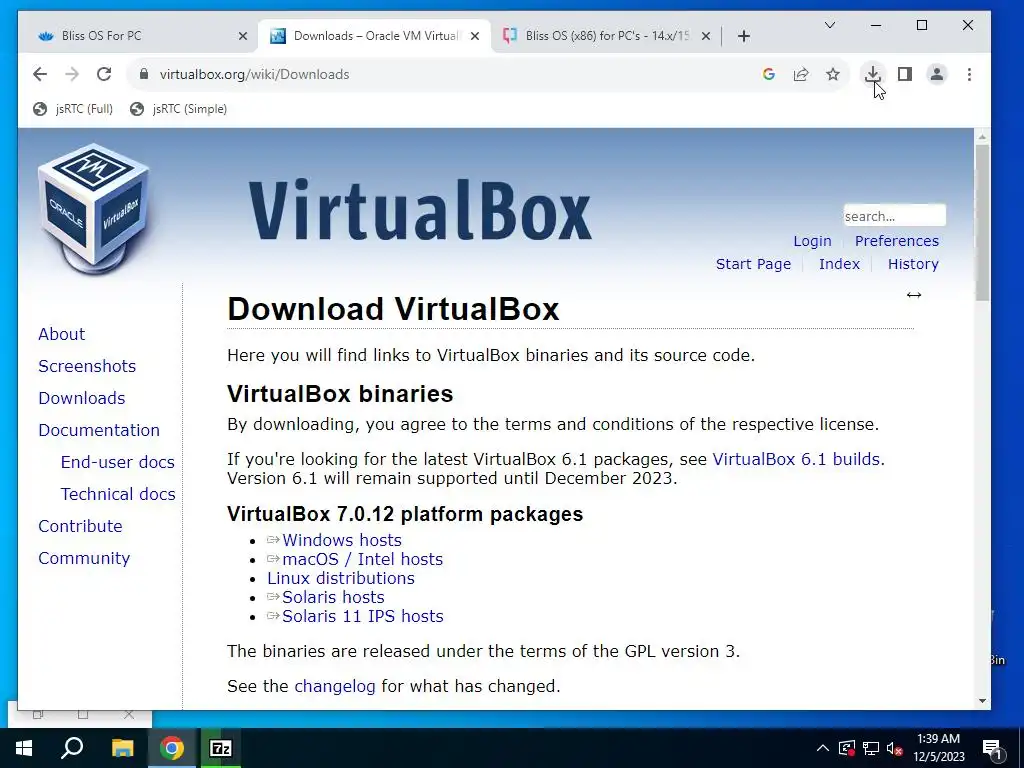
Task: Open the jsRTC (Full) bookmark
Action: 73,109
